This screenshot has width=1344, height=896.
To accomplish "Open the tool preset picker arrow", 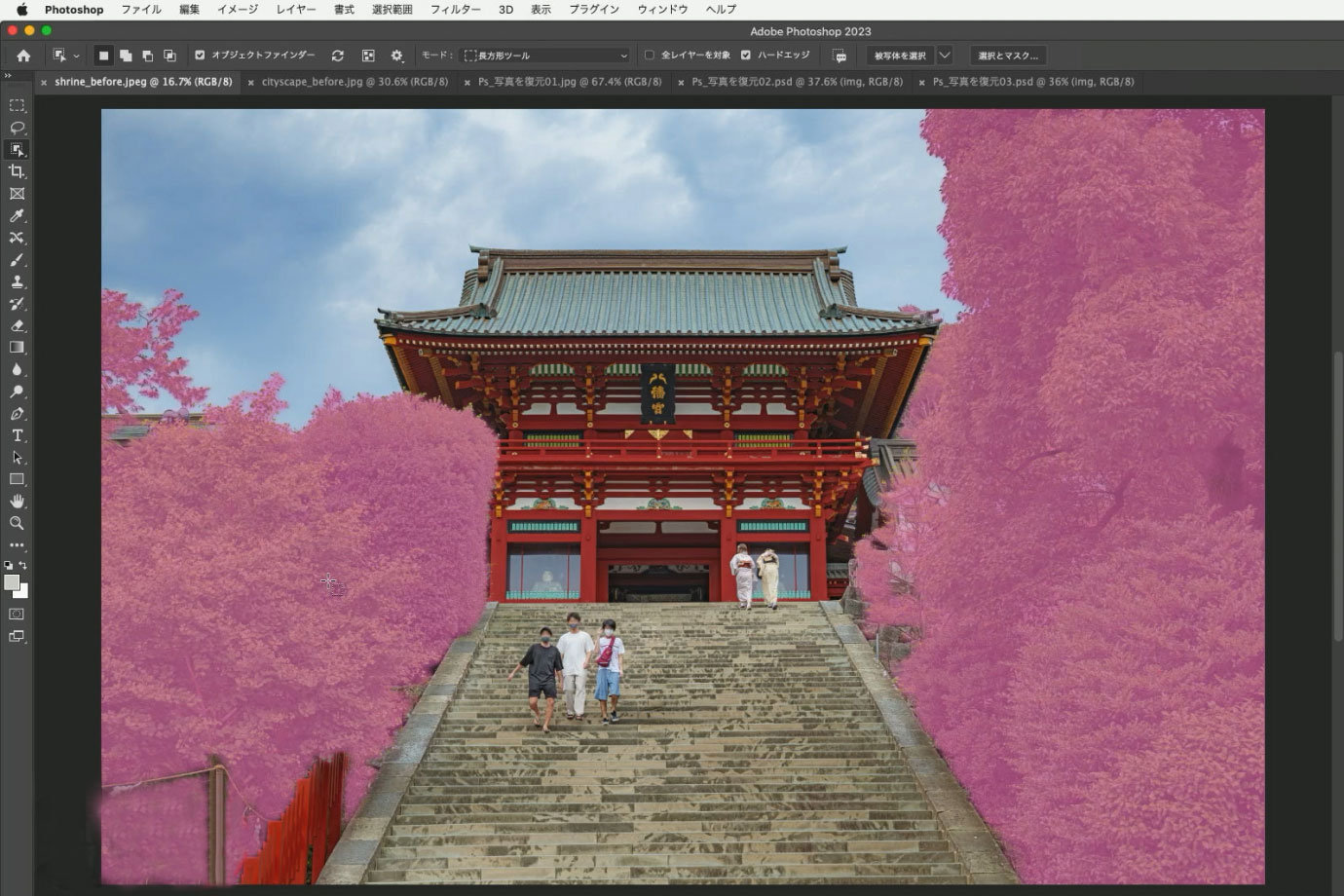I will [76, 56].
